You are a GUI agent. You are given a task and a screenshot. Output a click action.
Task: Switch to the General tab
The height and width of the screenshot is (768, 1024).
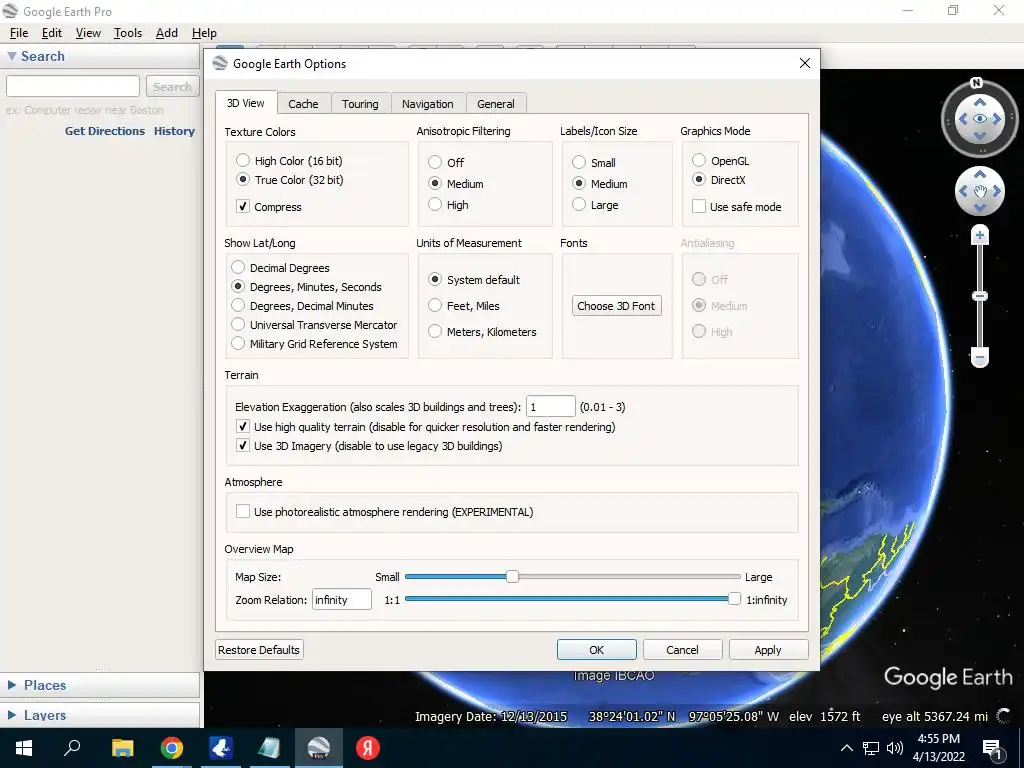pyautogui.click(x=496, y=104)
